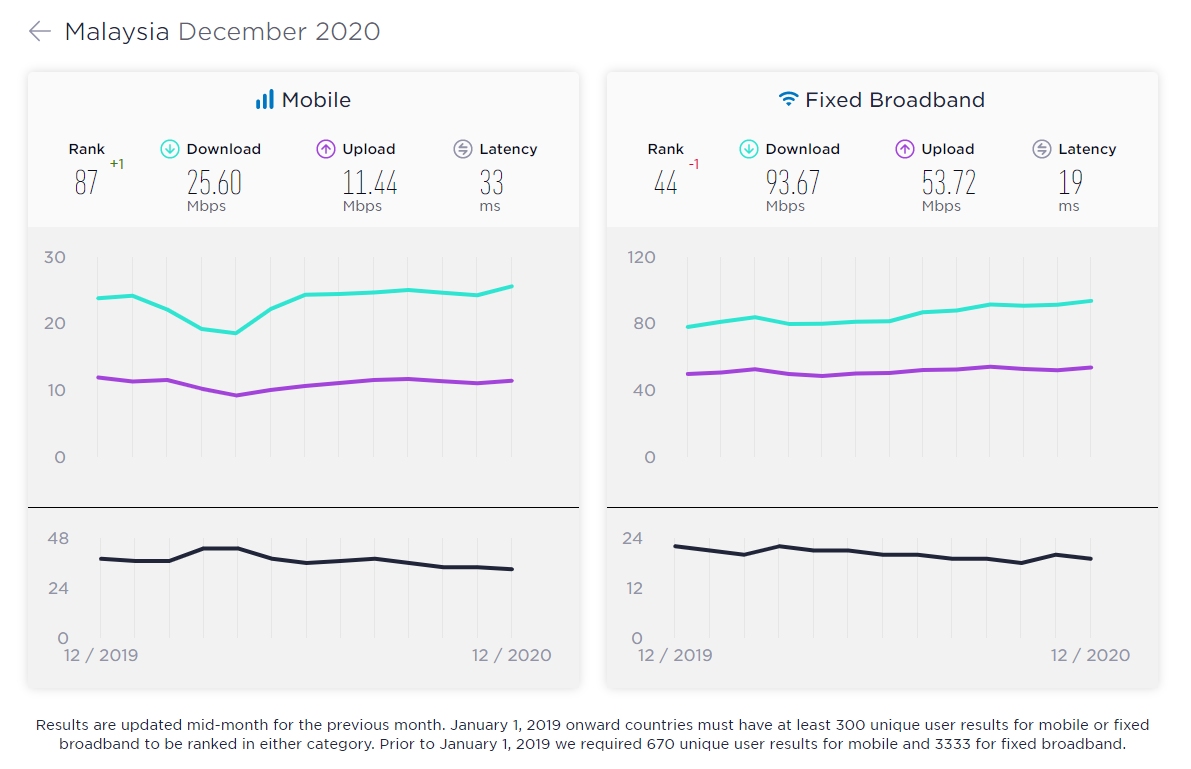Click Fixed Broadband chart 12 / 2019 marker
1191x769 pixels.
click(675, 656)
